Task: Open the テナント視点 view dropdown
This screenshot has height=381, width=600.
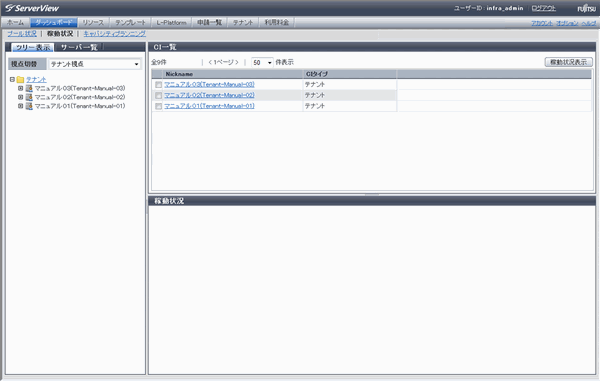Action: pos(95,64)
